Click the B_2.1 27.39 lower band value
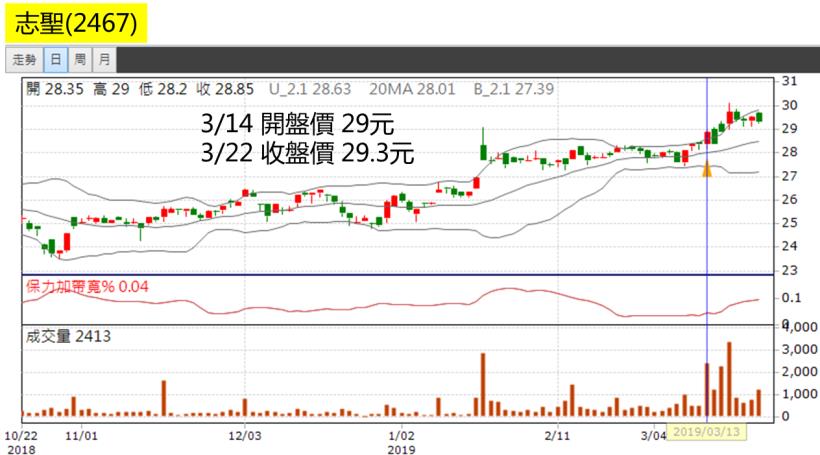 (514, 89)
